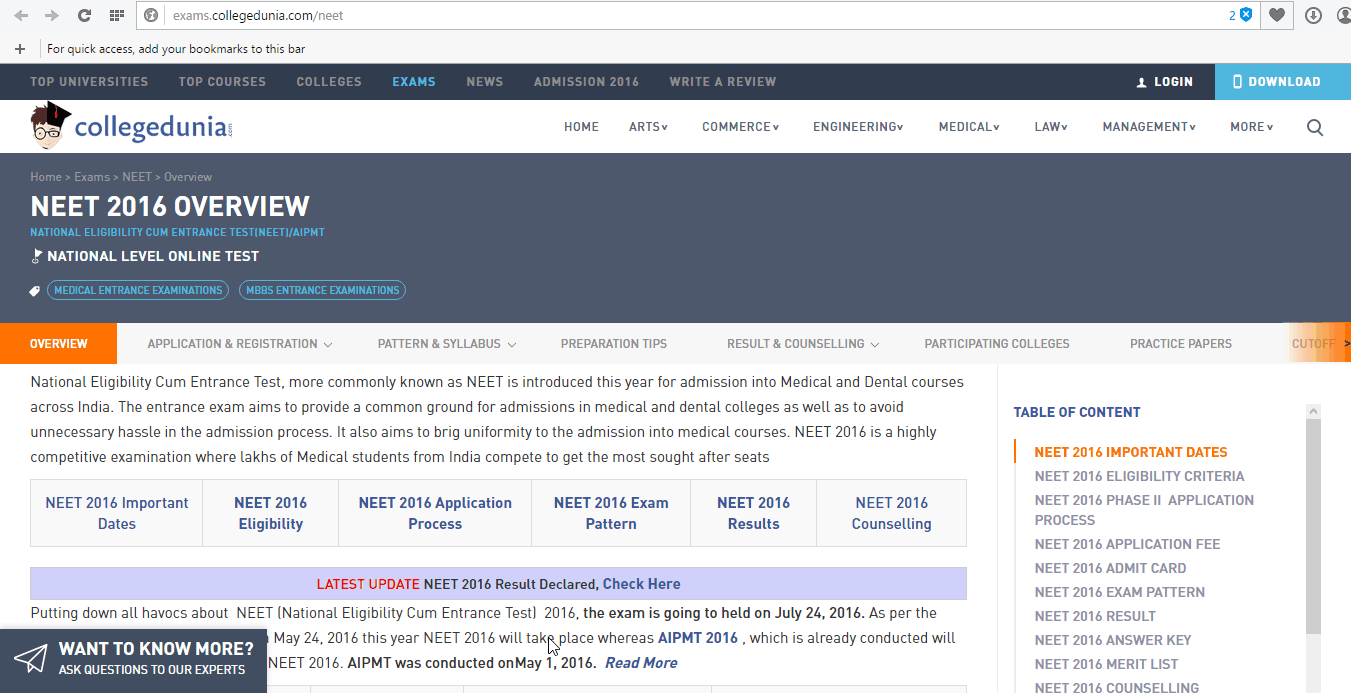The image size is (1351, 693).
Task: Expand Pattern & Syllabus tab dropdown
Action: [447, 344]
